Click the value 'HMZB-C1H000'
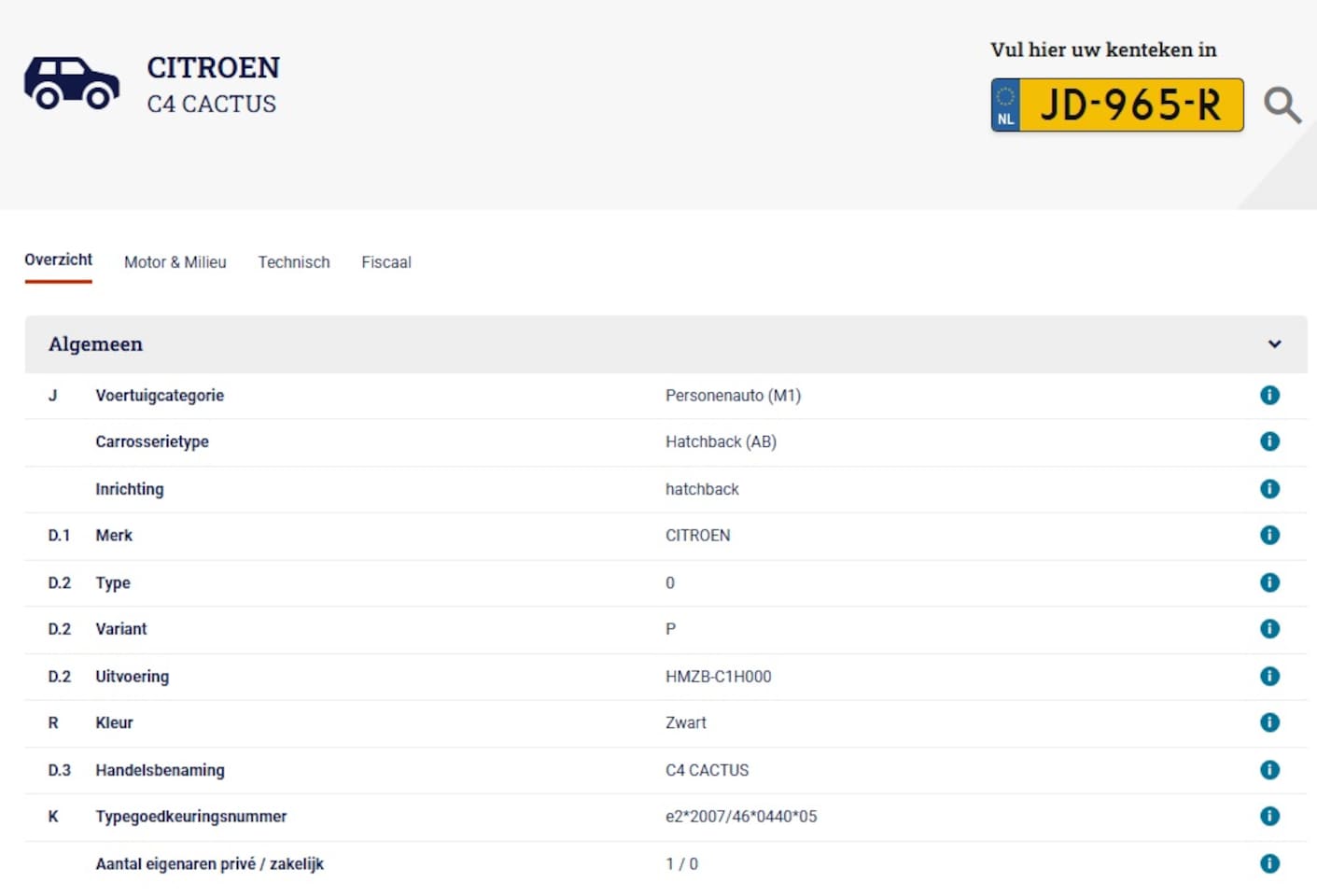This screenshot has height=896, width=1317. pyautogui.click(x=718, y=677)
